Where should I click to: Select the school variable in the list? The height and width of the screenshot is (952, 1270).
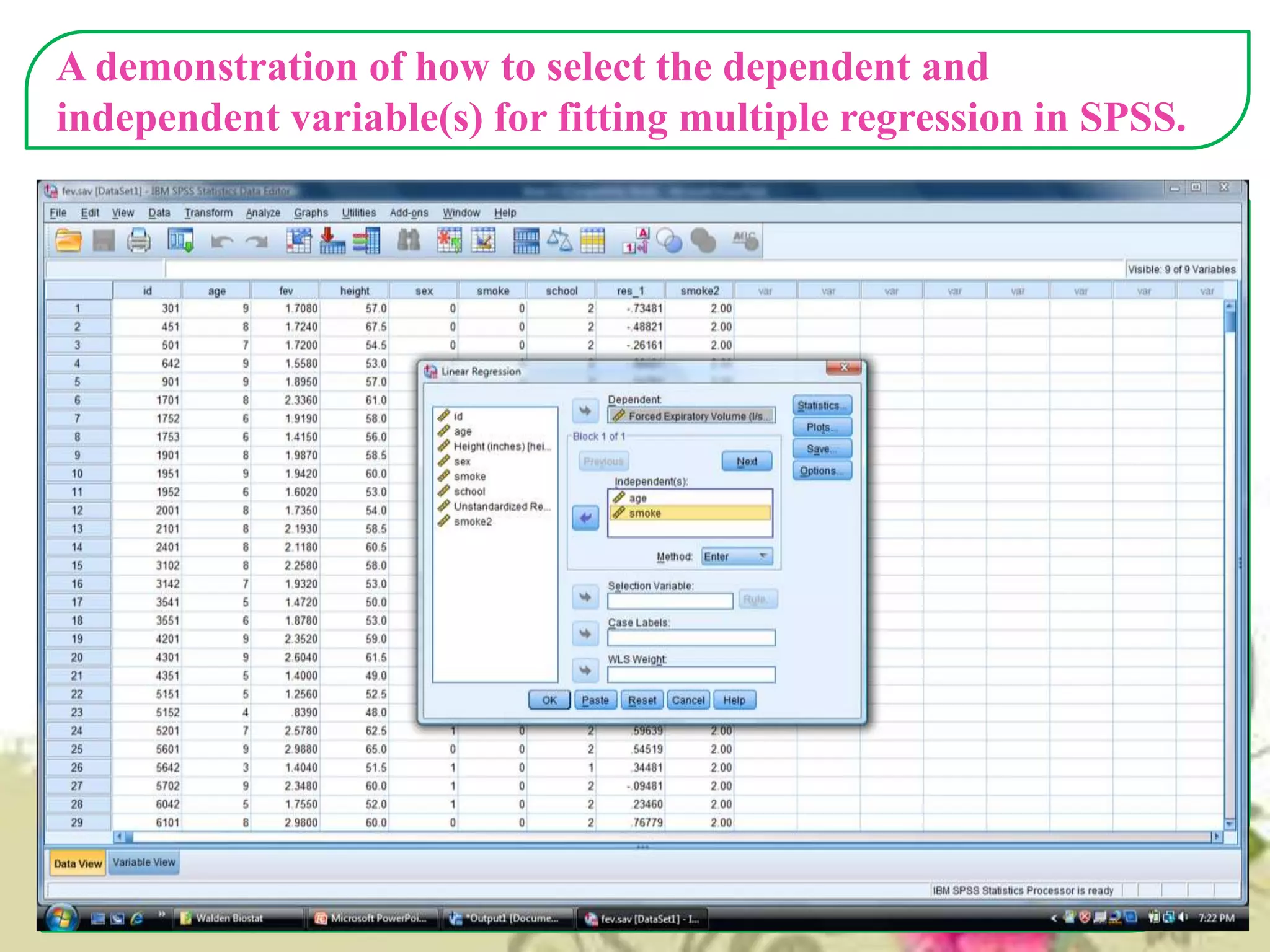click(x=463, y=491)
